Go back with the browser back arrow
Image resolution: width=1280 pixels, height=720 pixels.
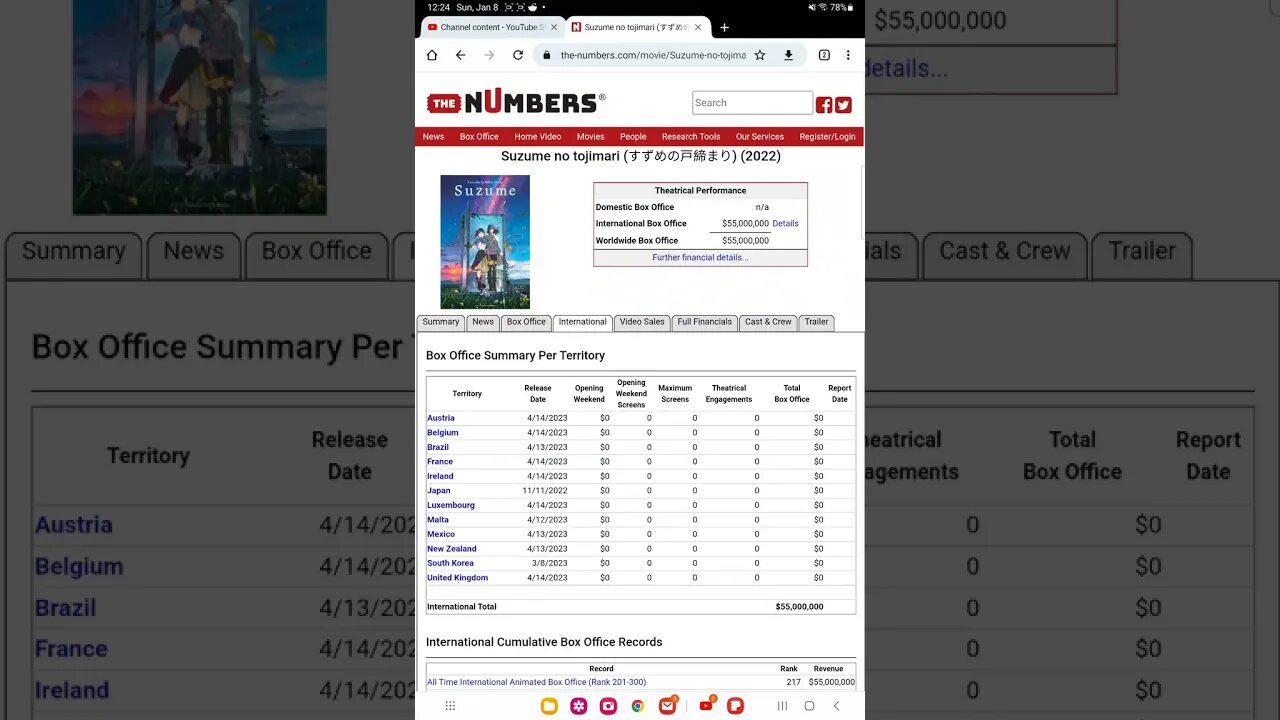coord(460,55)
